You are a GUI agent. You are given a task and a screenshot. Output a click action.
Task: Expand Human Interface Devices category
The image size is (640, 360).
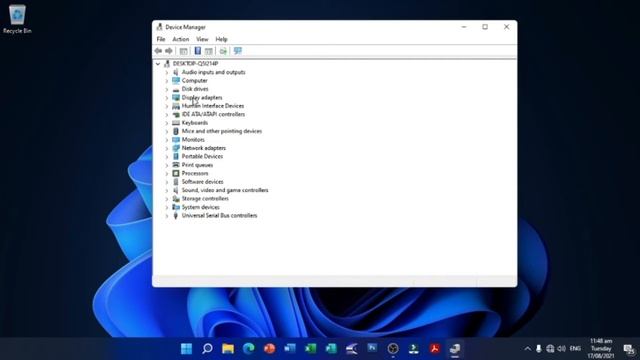pos(167,106)
